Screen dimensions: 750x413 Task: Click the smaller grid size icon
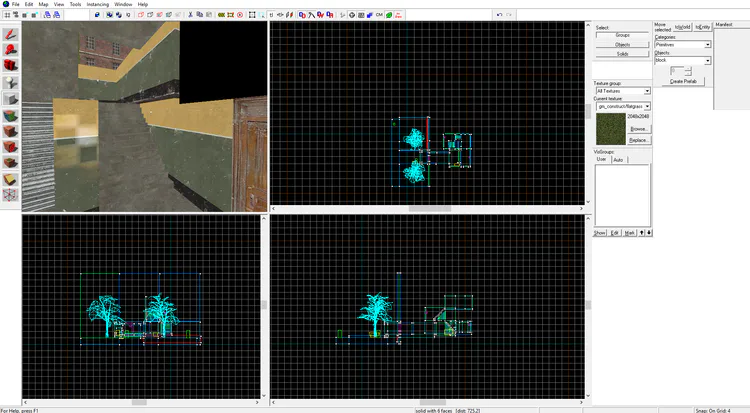click(x=25, y=15)
